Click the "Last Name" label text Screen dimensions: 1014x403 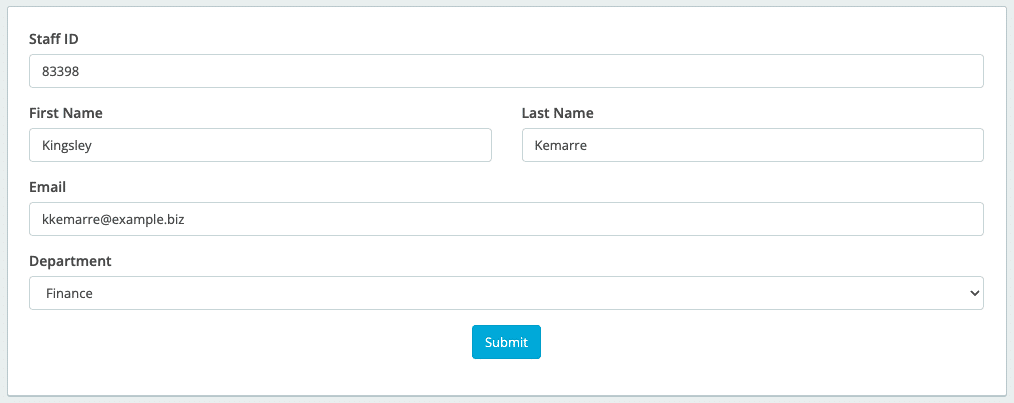(x=557, y=113)
